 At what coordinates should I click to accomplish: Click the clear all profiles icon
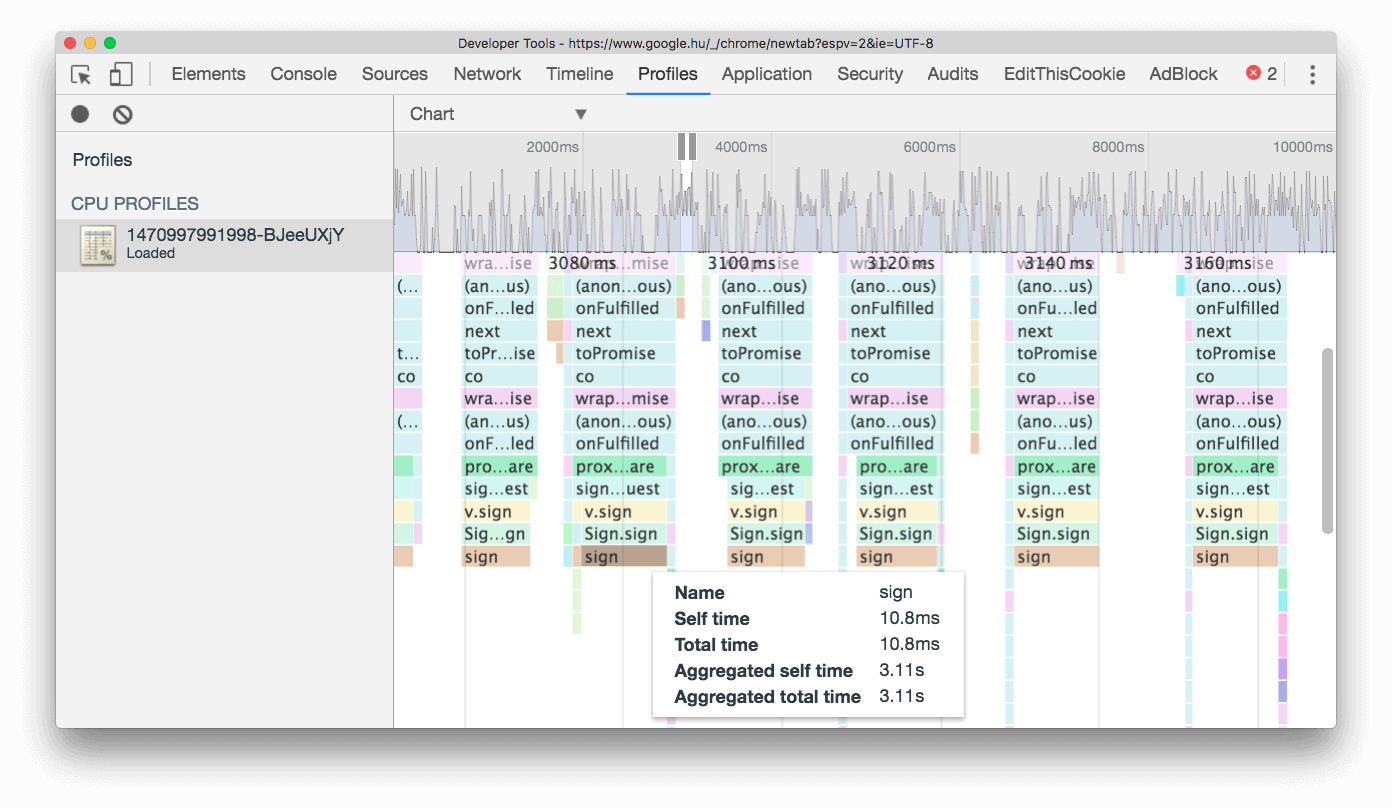click(122, 114)
